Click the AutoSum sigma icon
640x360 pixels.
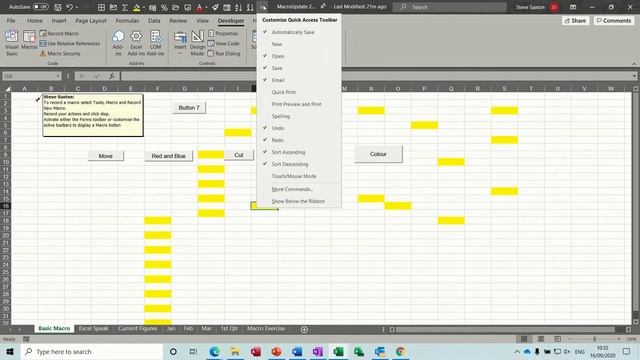pyautogui.click(x=125, y=7)
